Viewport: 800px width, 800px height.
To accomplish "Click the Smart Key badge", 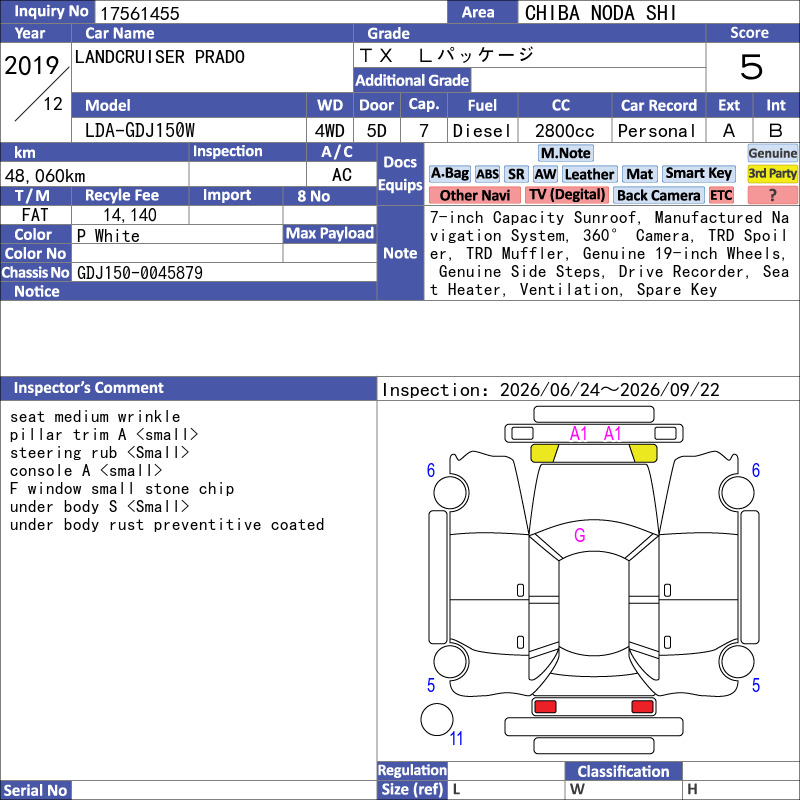I will coord(698,174).
